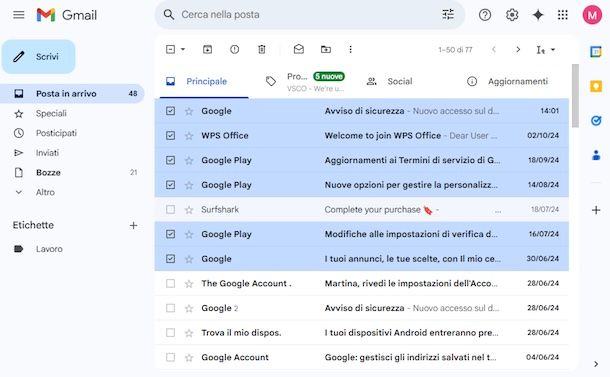Screen dimensions: 610x377
Task: Open Google 2 'Avviso di sicurezza' email
Action: 362,308
